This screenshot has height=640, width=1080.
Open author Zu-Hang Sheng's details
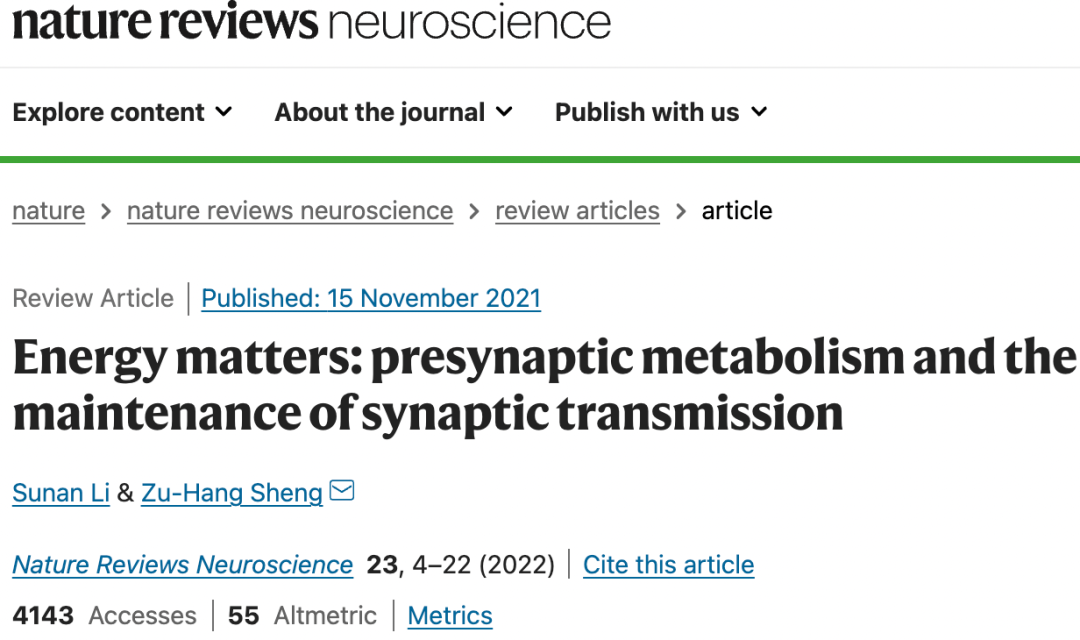[232, 493]
